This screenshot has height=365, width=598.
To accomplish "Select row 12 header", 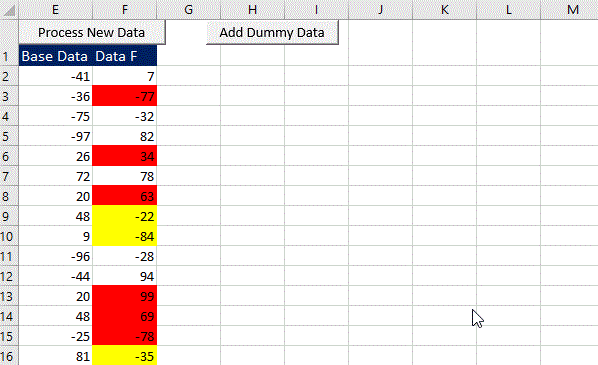I will point(9,276).
